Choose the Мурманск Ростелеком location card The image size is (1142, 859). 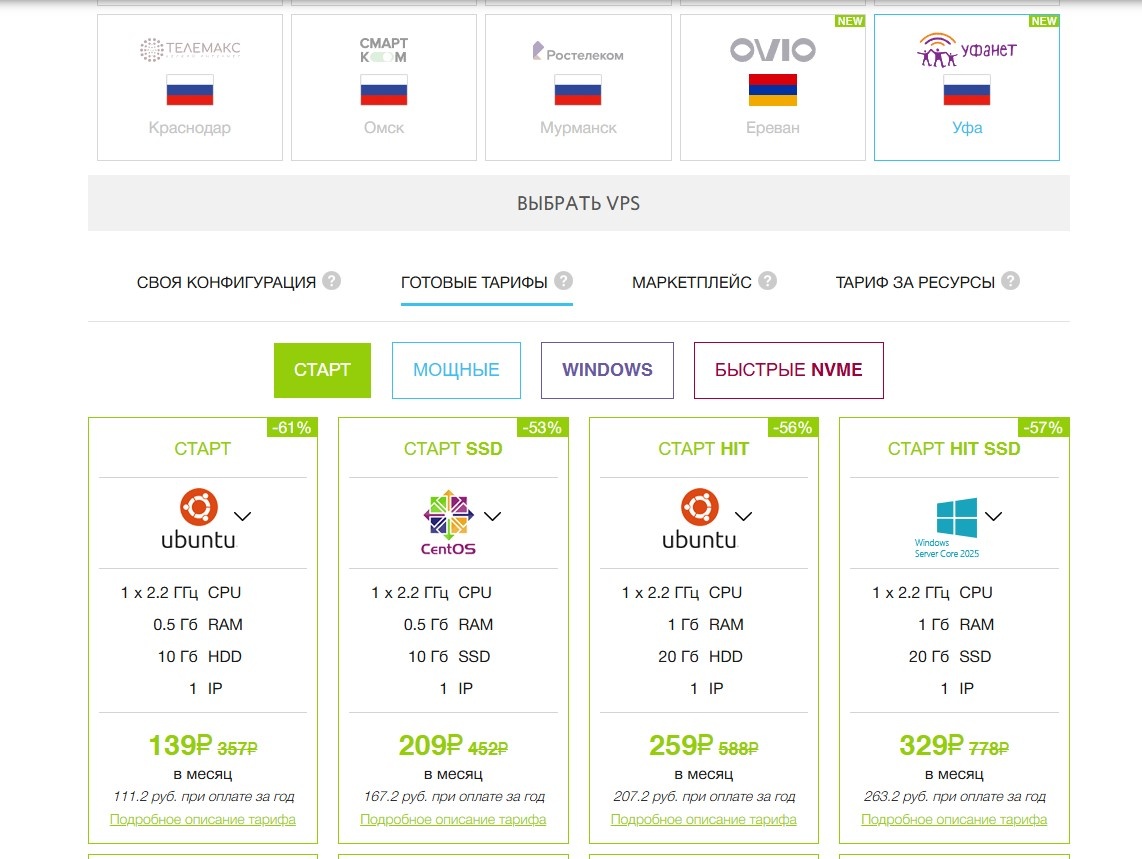[x=578, y=87]
